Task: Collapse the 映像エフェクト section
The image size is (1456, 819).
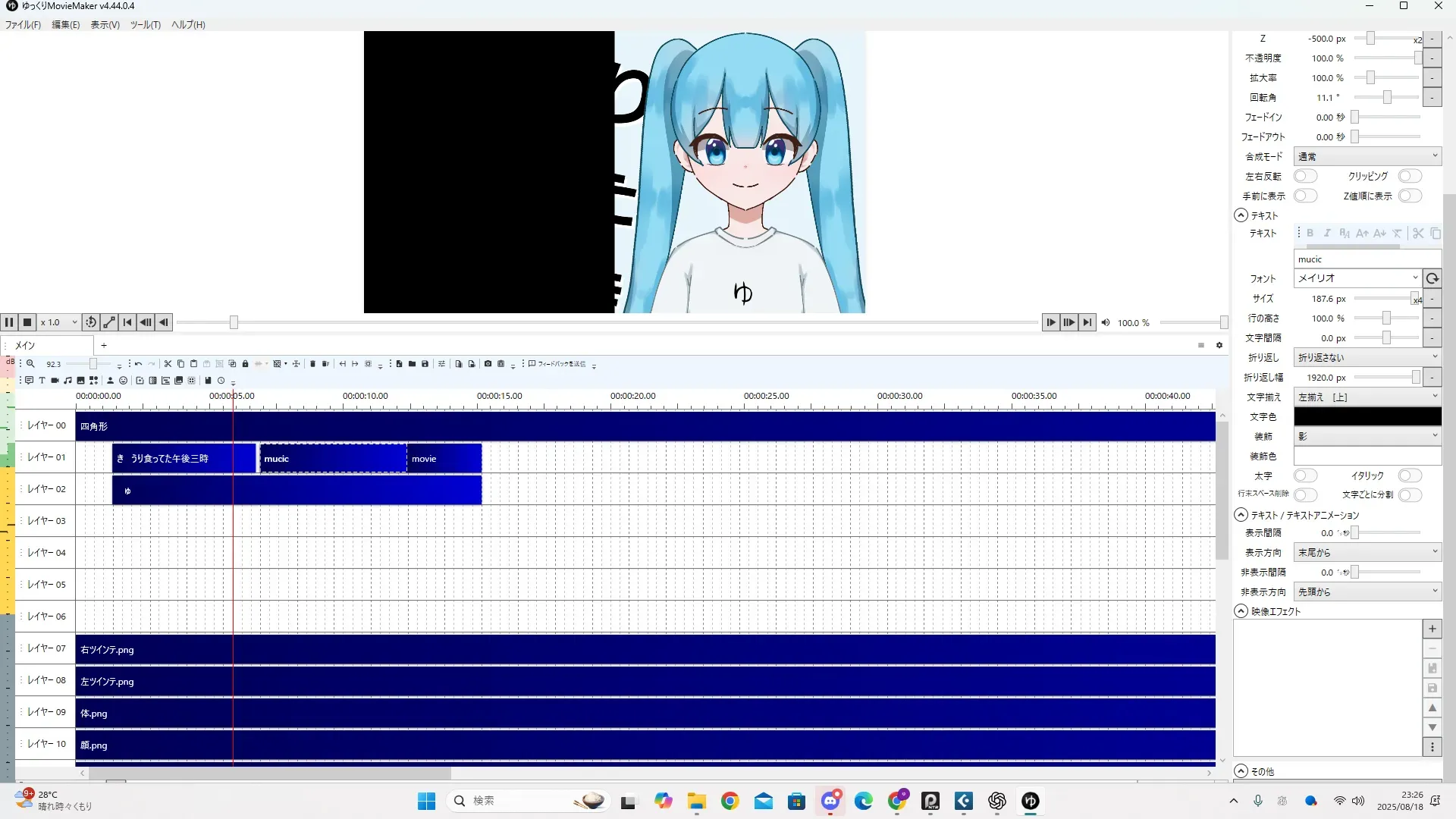Action: pyautogui.click(x=1241, y=611)
